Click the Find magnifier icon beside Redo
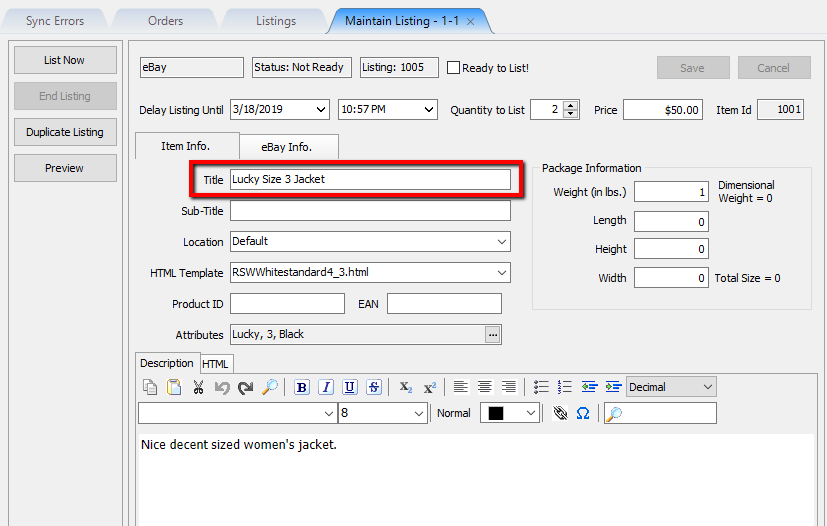This screenshot has height=526, width=827. coord(270,387)
